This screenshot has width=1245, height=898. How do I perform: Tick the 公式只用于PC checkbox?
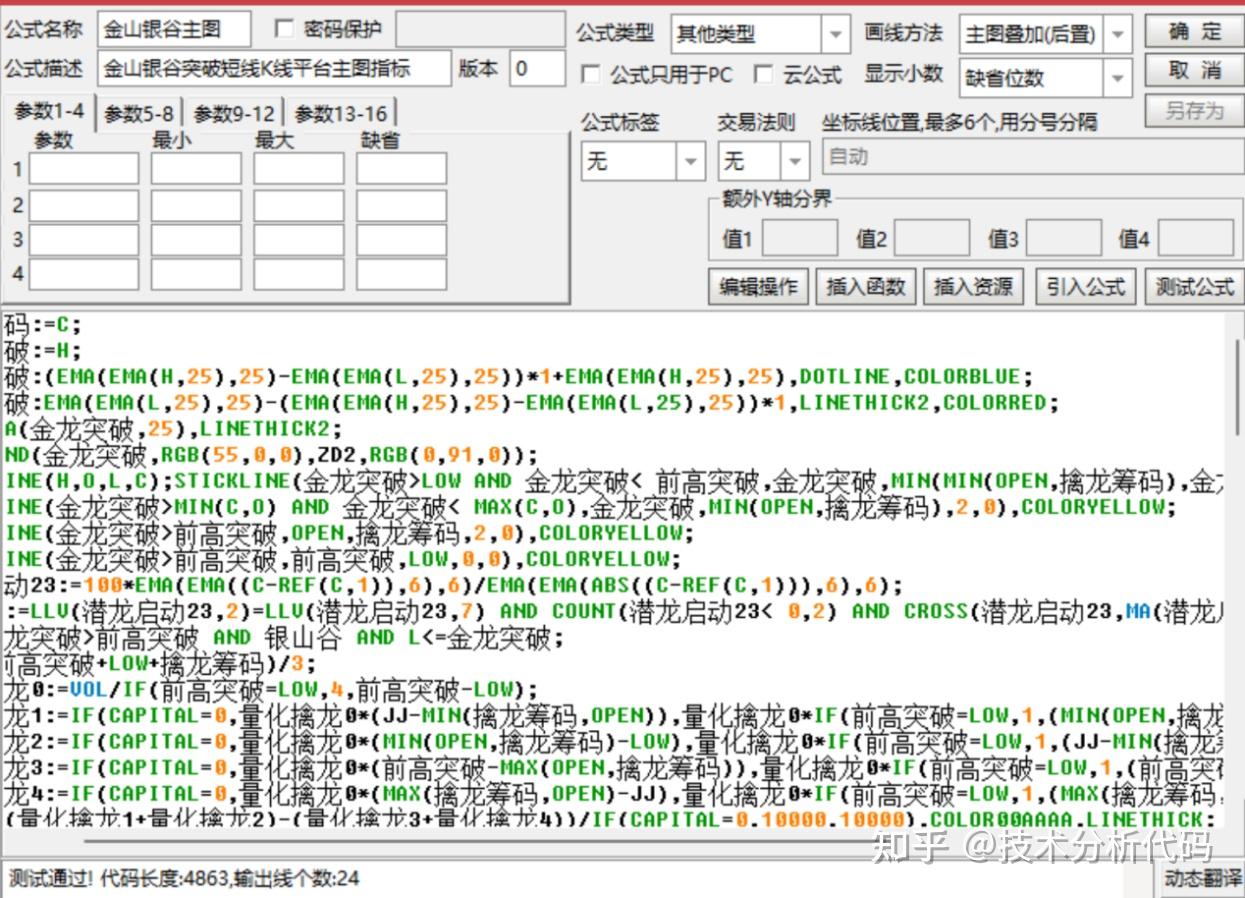[591, 75]
